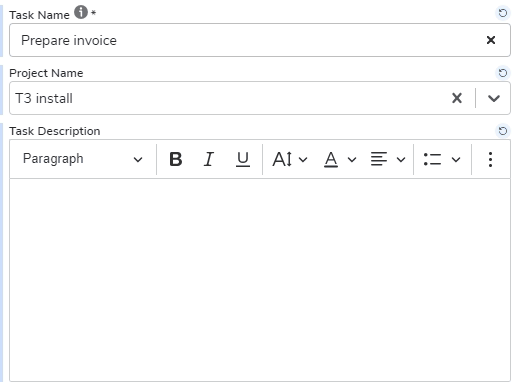Screen dimensions: 514x386
Task: Click the T3 install project field
Action: pyautogui.click(x=260, y=98)
